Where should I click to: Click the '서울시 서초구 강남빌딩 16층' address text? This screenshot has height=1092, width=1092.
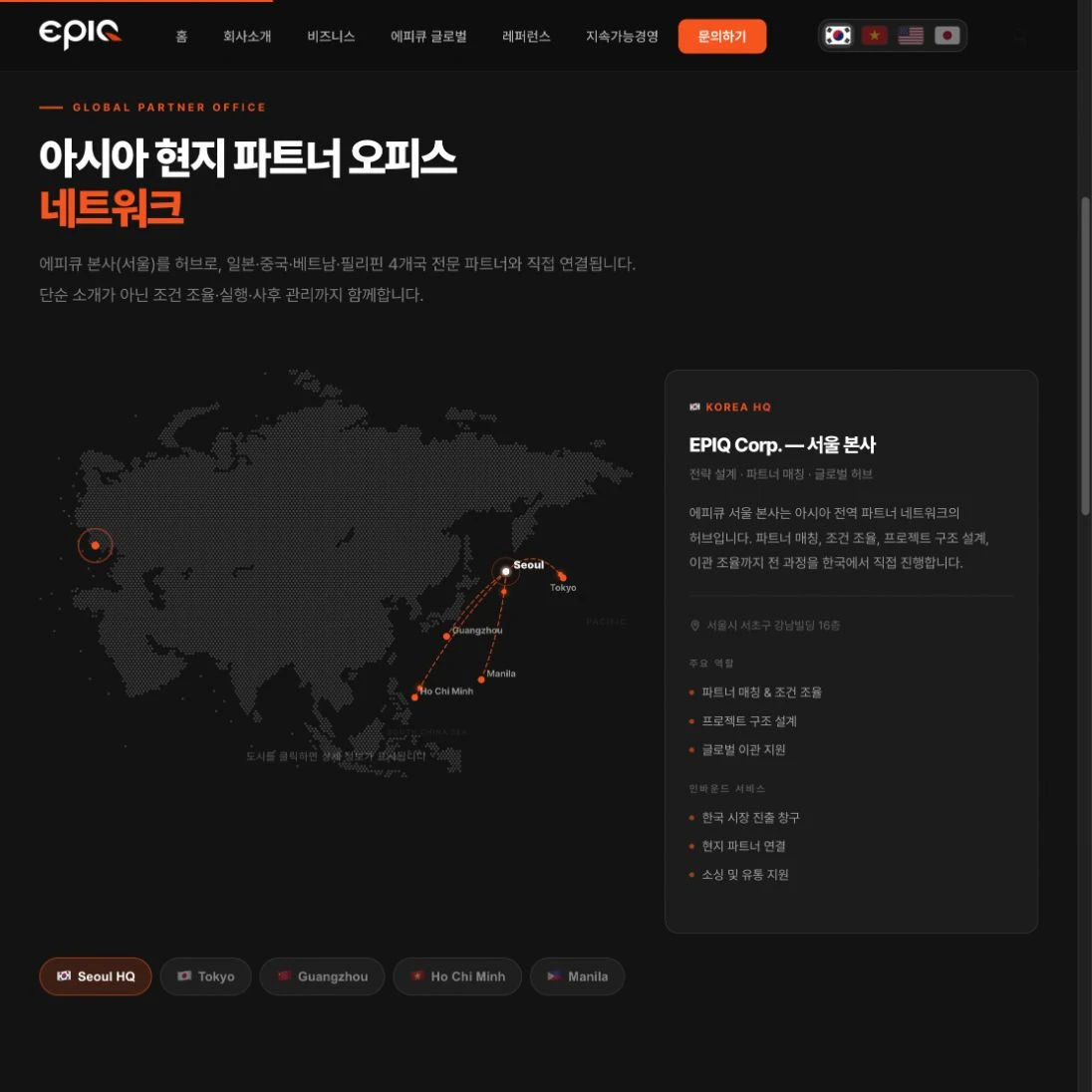[x=773, y=626]
